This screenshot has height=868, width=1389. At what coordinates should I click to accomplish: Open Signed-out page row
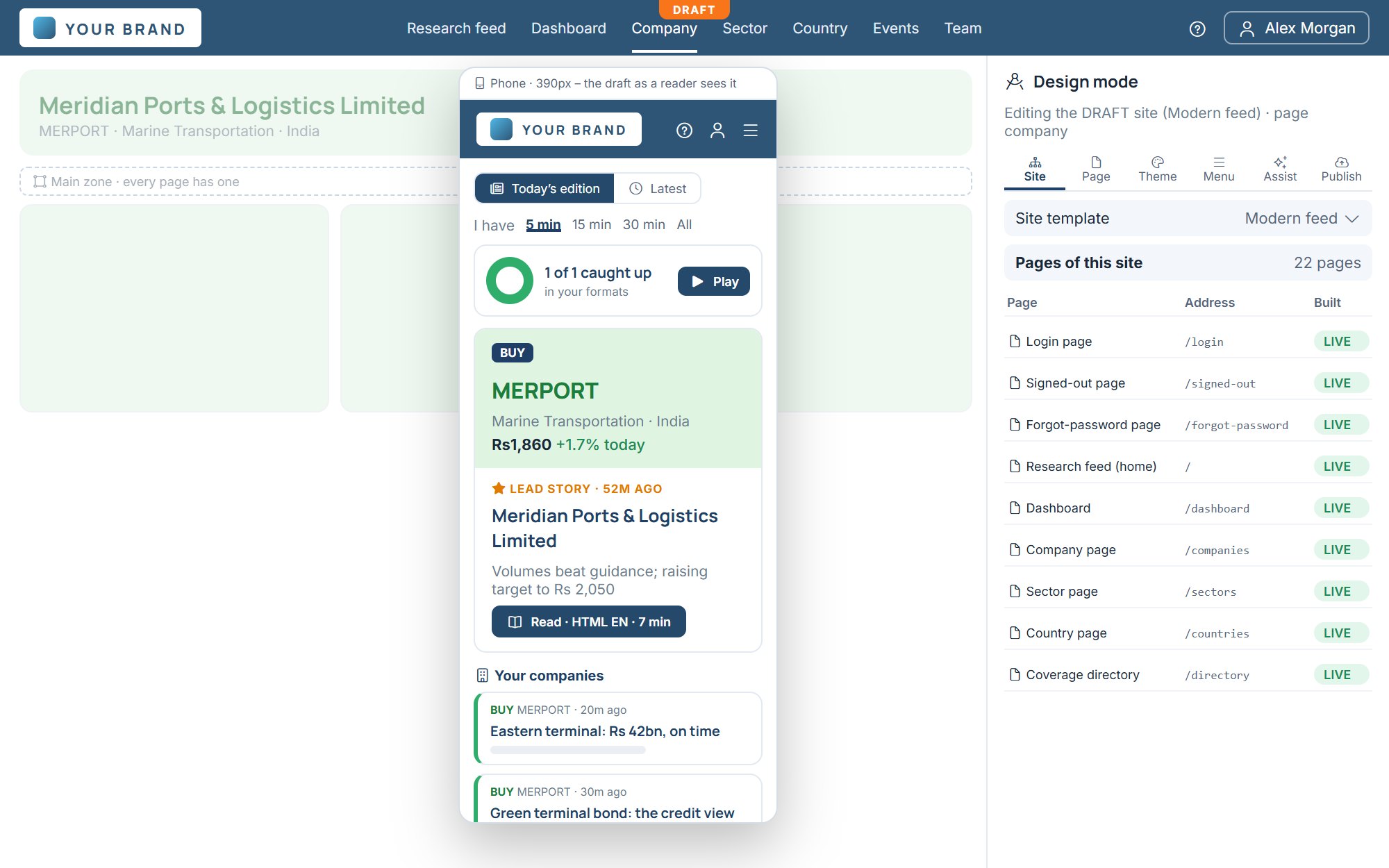[x=1188, y=383]
